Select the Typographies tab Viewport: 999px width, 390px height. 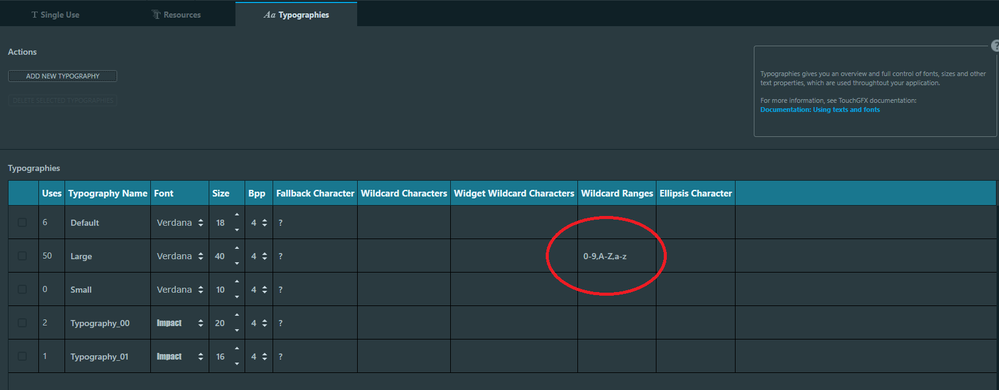(x=296, y=15)
